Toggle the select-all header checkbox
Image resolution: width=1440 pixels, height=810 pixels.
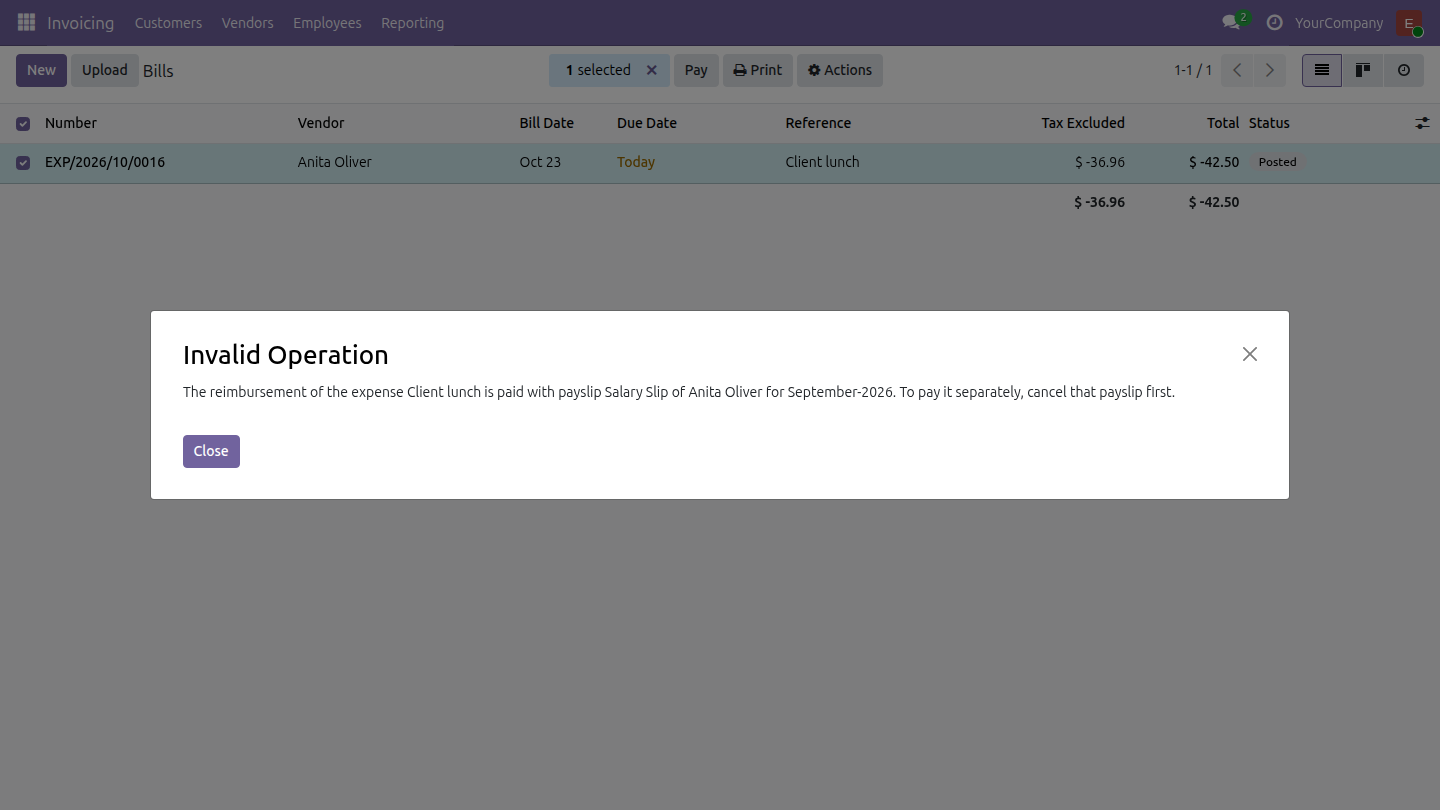pyautogui.click(x=23, y=124)
